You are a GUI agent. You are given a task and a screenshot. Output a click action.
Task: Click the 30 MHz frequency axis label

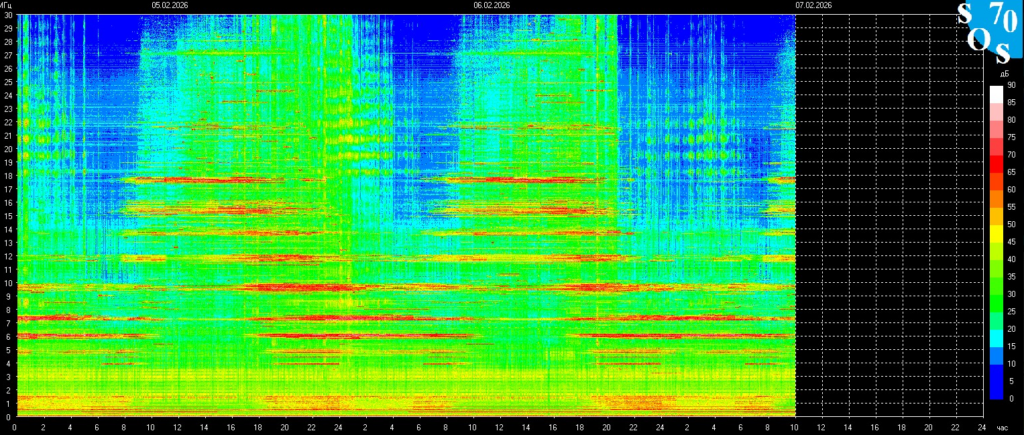pos(7,15)
